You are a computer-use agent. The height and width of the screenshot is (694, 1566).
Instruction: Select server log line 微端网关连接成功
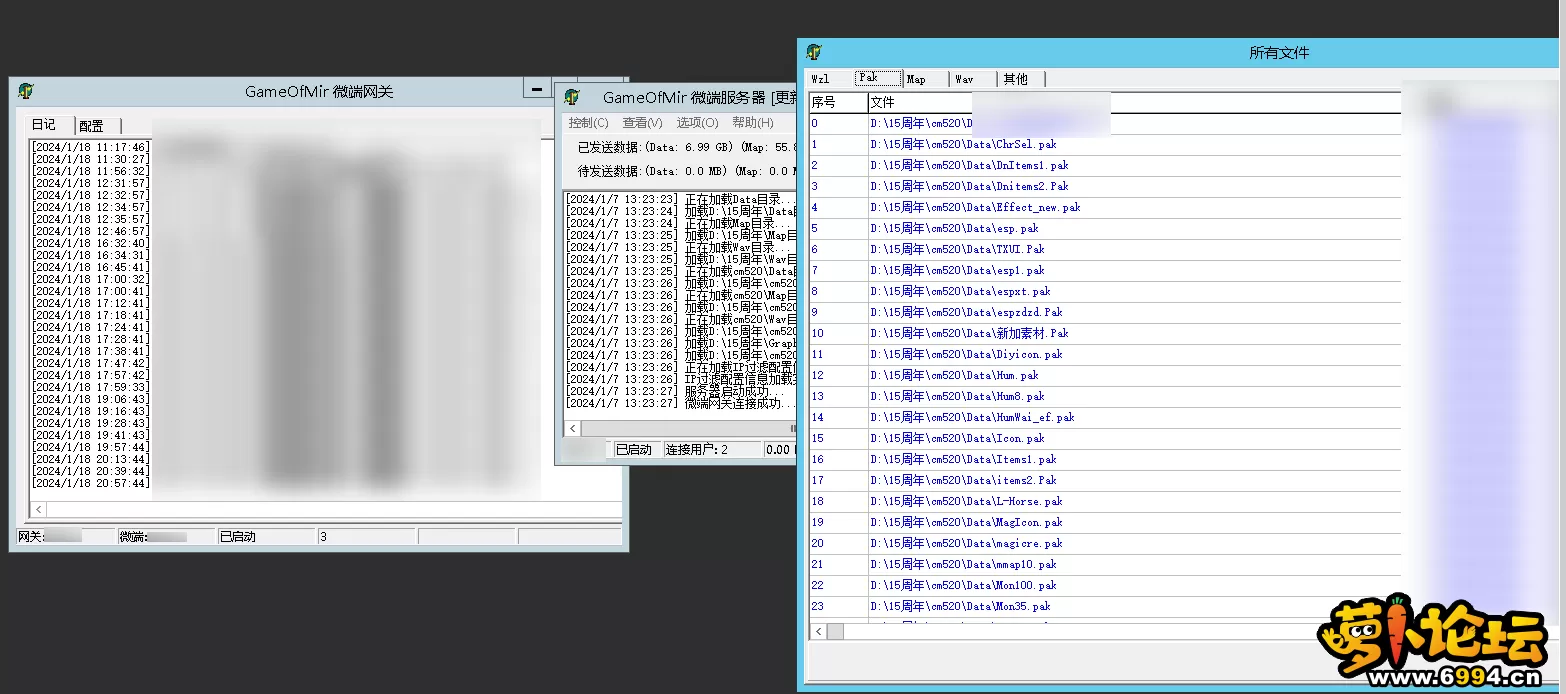pyautogui.click(x=680, y=403)
